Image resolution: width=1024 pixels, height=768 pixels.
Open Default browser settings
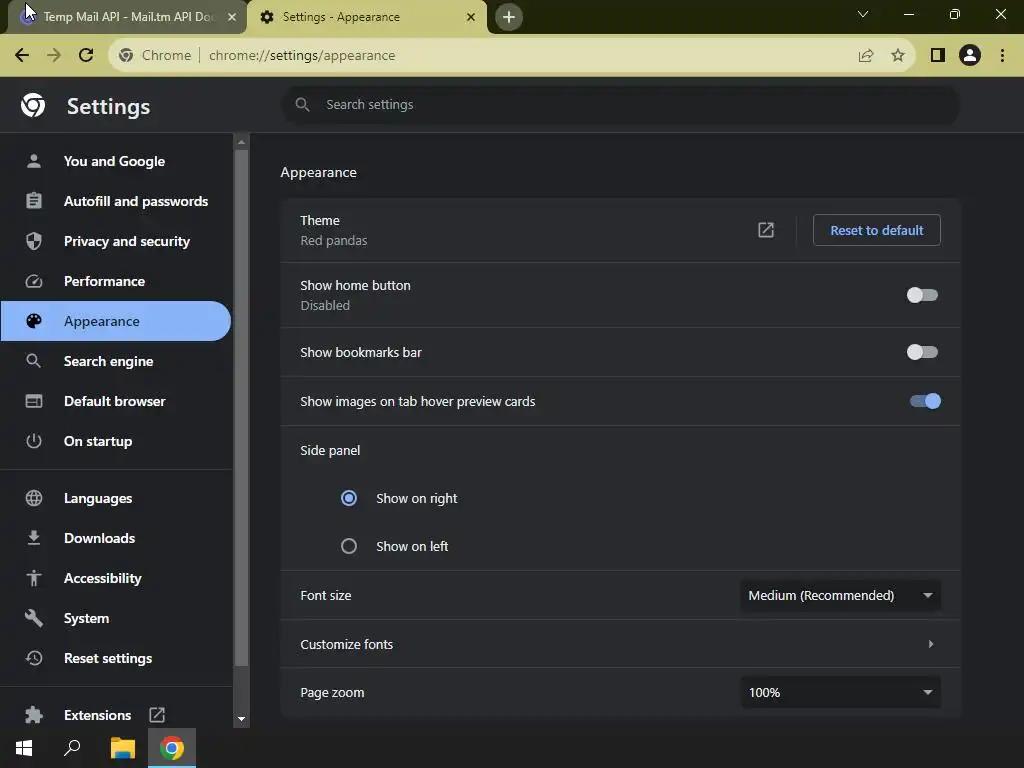(115, 401)
